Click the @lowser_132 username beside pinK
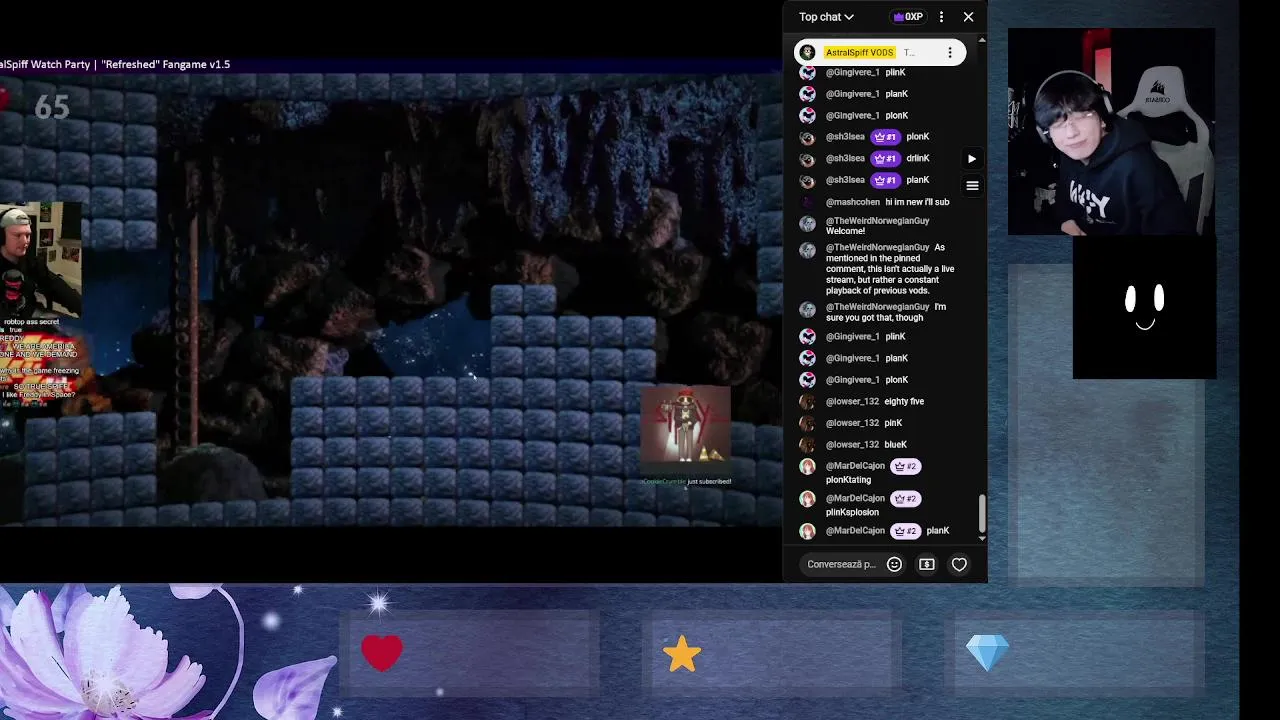Screen dimensions: 1280x720 [852, 423]
